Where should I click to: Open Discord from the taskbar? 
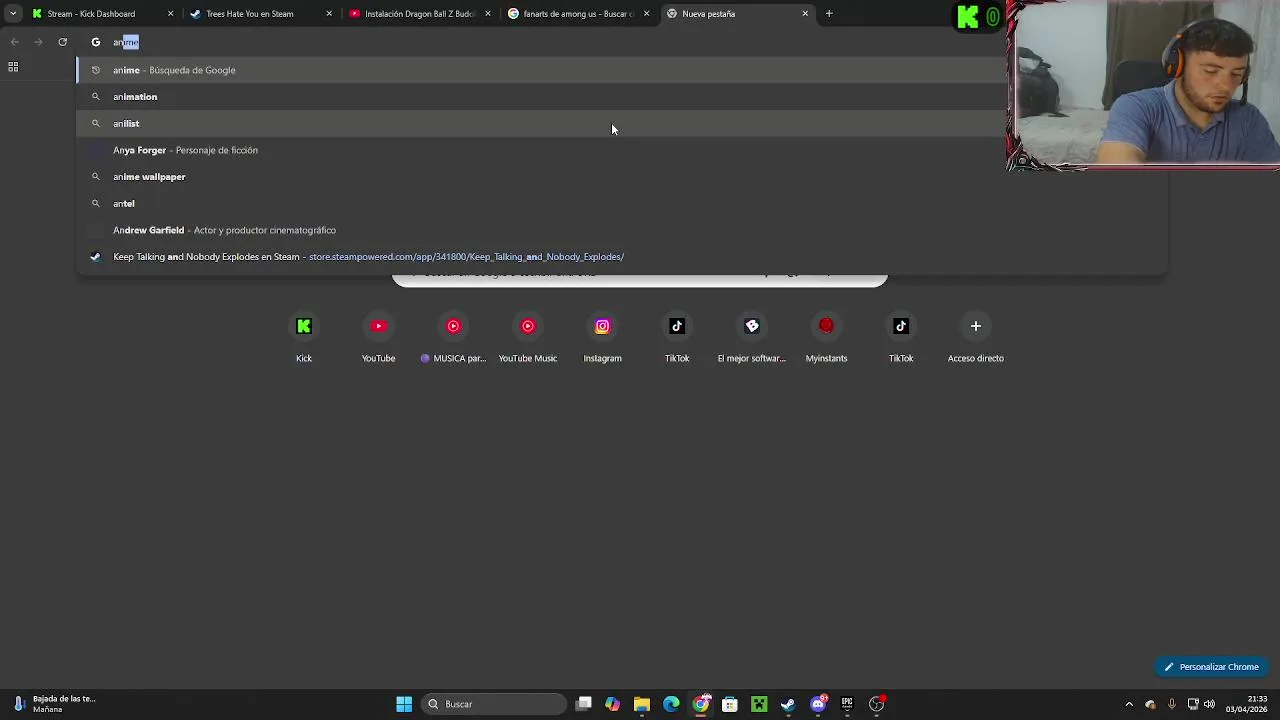click(818, 704)
